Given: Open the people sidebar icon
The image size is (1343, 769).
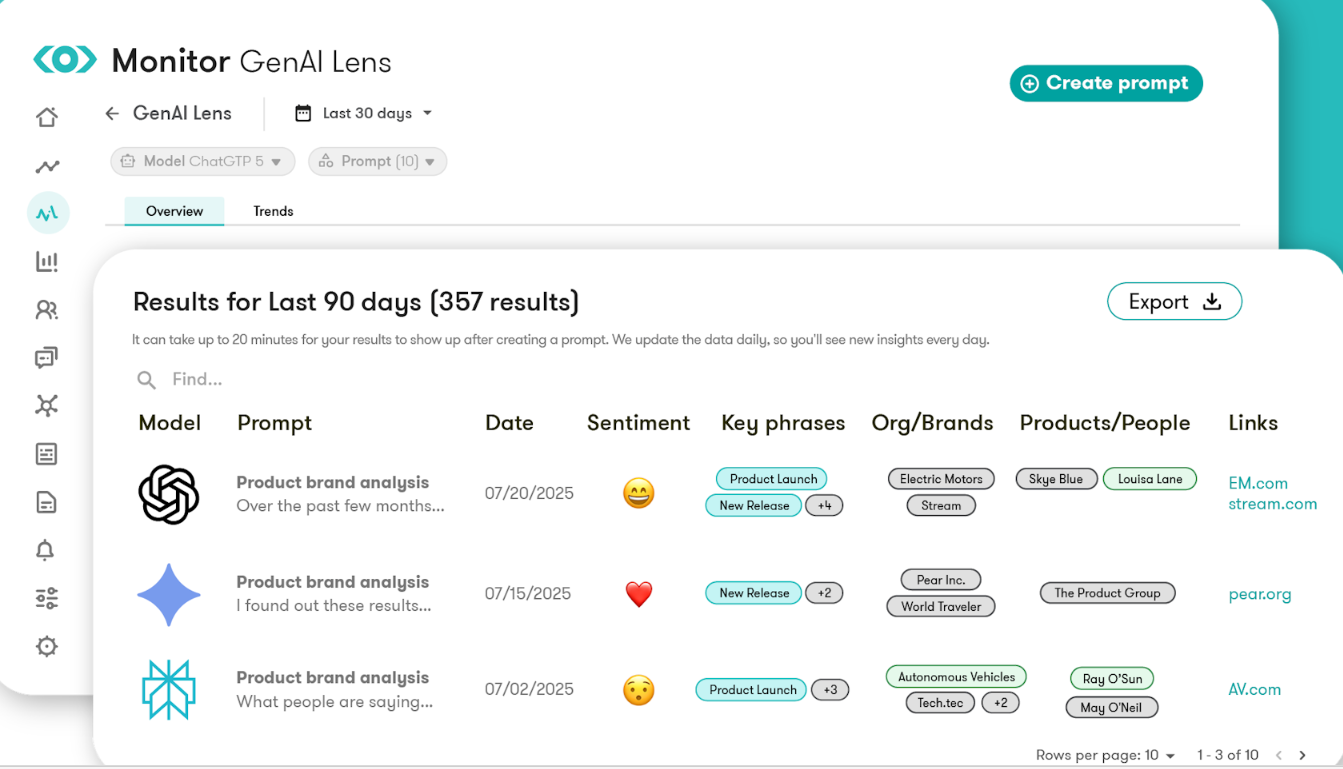Looking at the screenshot, I should 47,310.
